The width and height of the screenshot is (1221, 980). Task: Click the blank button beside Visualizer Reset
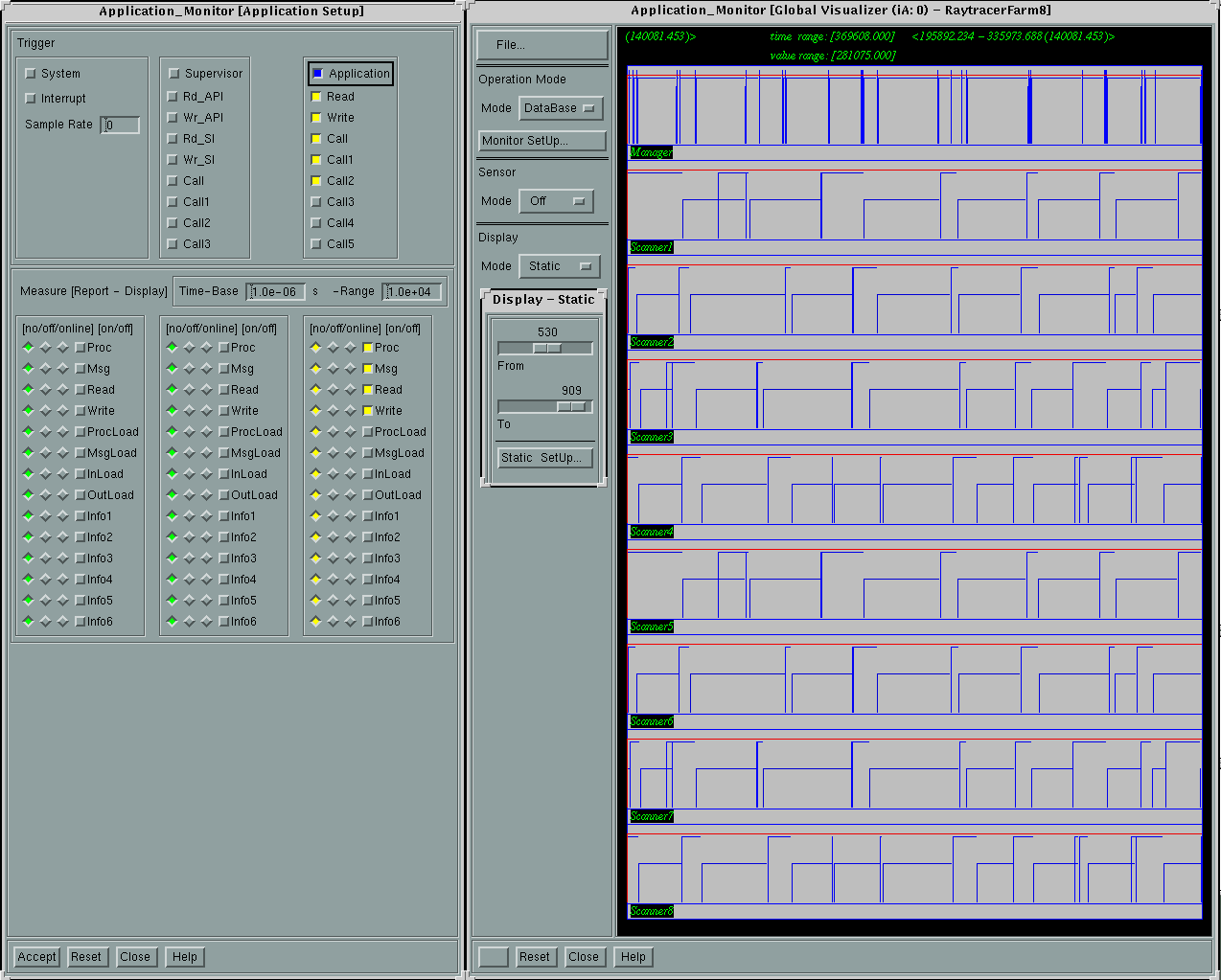pos(494,957)
